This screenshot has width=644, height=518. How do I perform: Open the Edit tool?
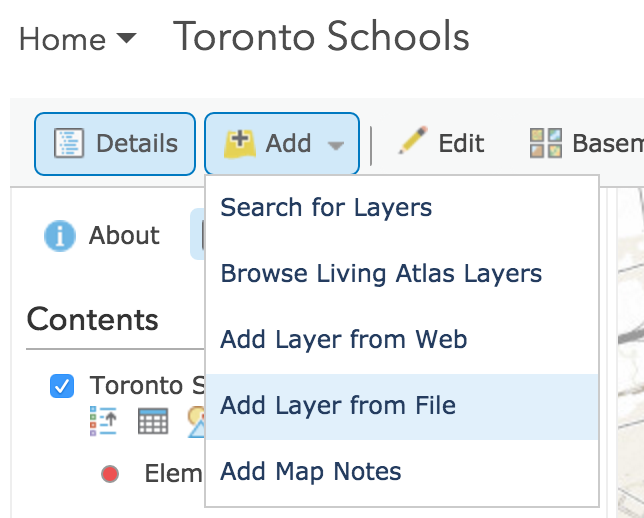click(x=441, y=142)
